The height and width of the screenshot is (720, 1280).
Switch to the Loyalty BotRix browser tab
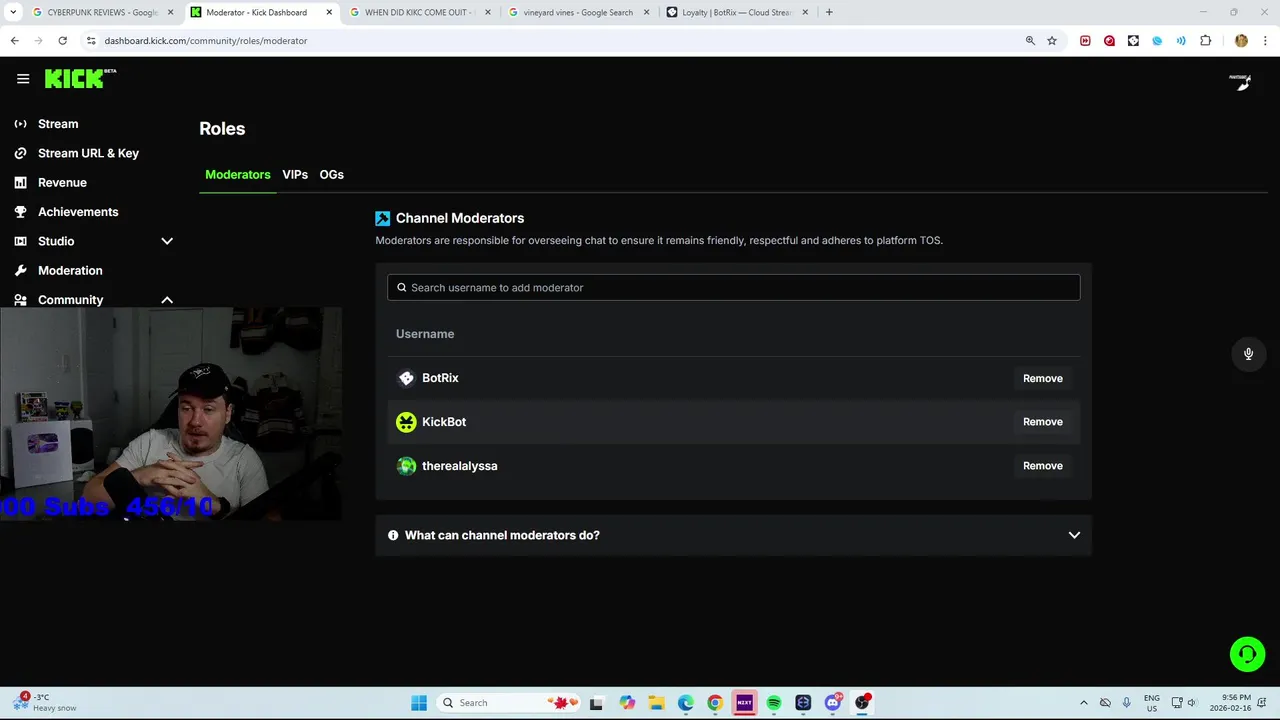(736, 12)
